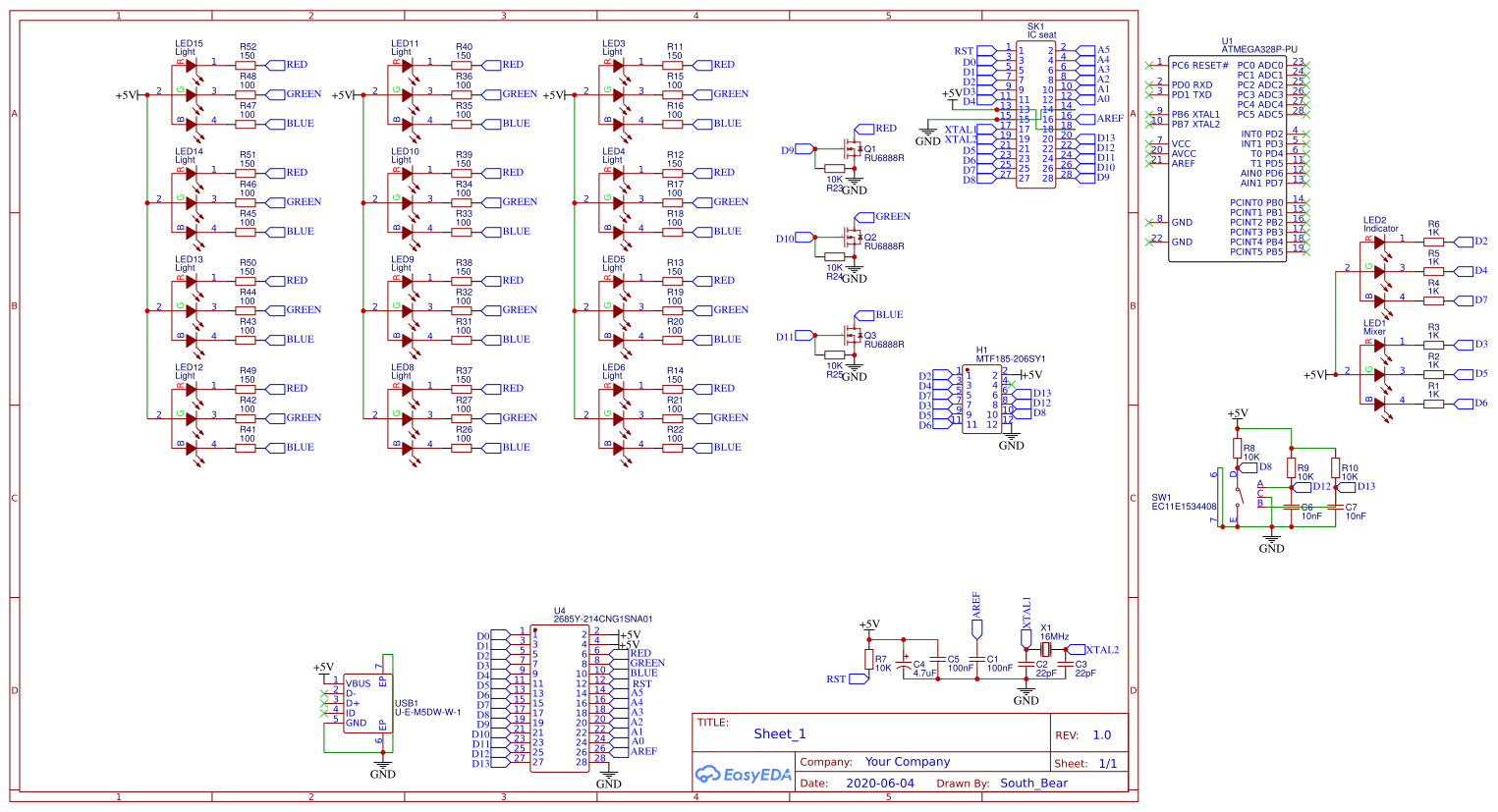Click the sheet number 1/1
The width and height of the screenshot is (1498, 812).
1107,763
